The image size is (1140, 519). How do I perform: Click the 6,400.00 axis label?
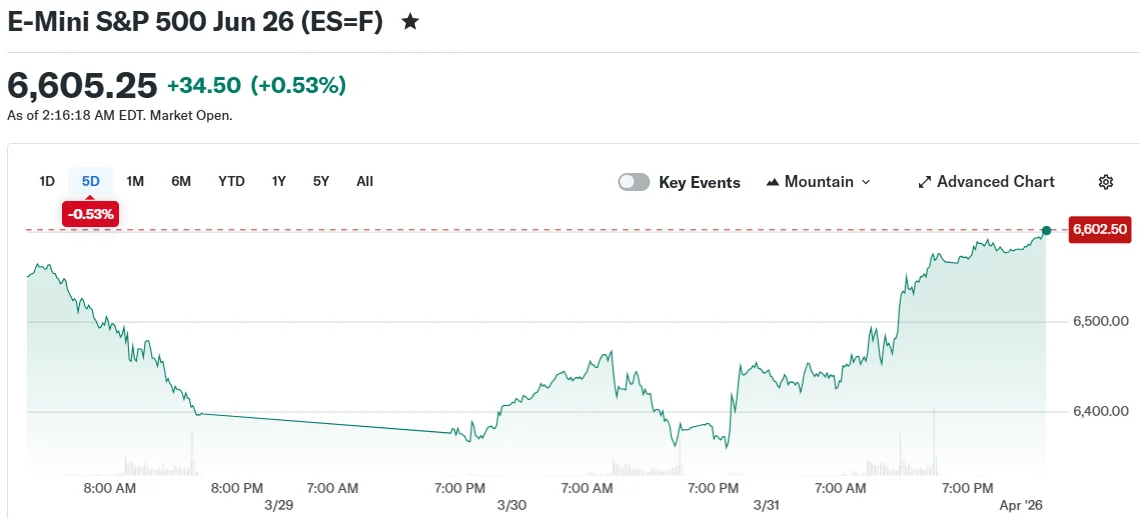[1100, 412]
